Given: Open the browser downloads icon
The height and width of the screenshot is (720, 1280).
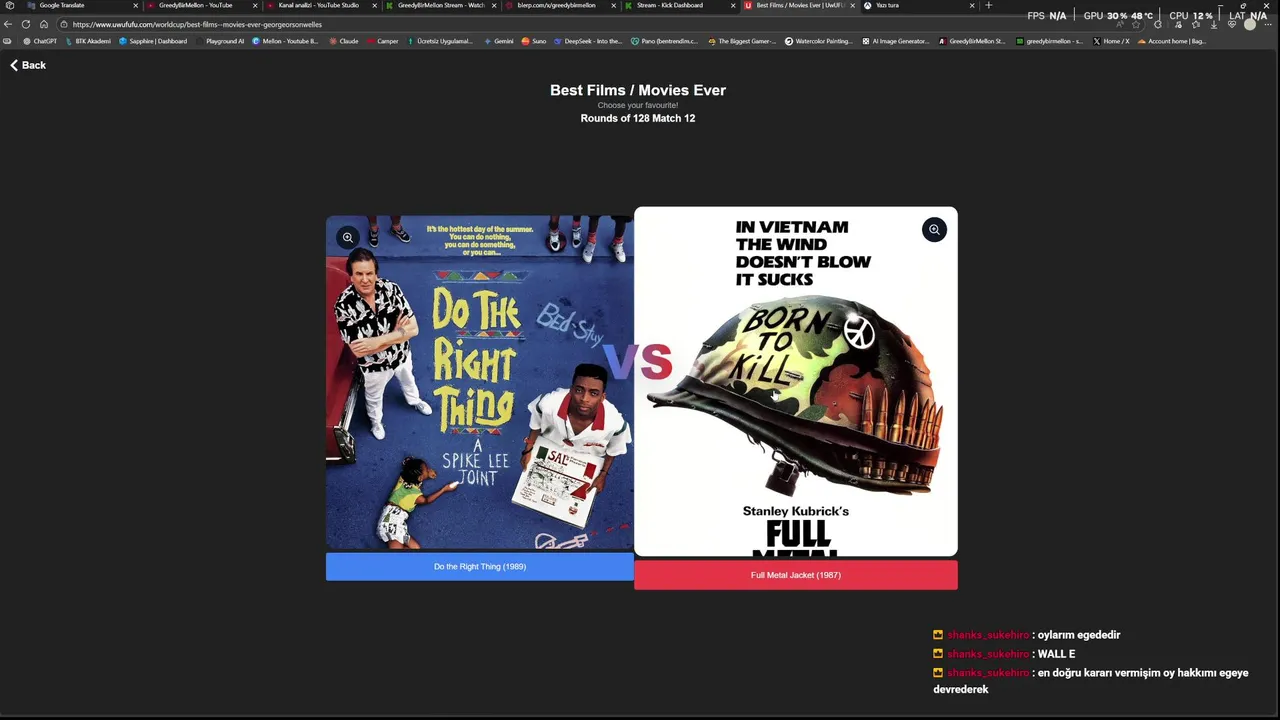Looking at the screenshot, I should 1214,25.
